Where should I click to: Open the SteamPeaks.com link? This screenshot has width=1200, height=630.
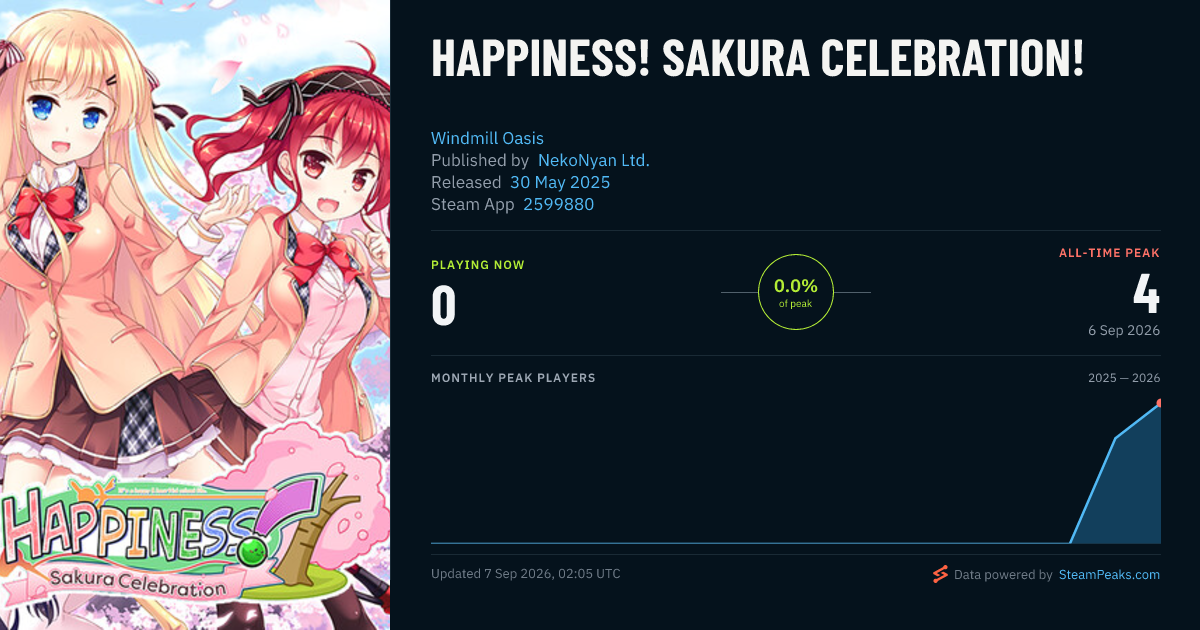(x=1109, y=575)
